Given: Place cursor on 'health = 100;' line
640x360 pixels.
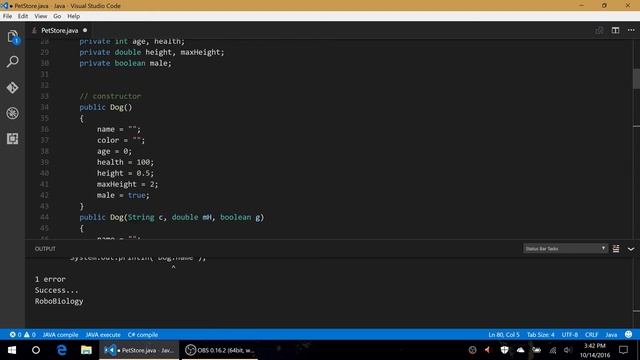Looking at the screenshot, I should click(125, 162).
